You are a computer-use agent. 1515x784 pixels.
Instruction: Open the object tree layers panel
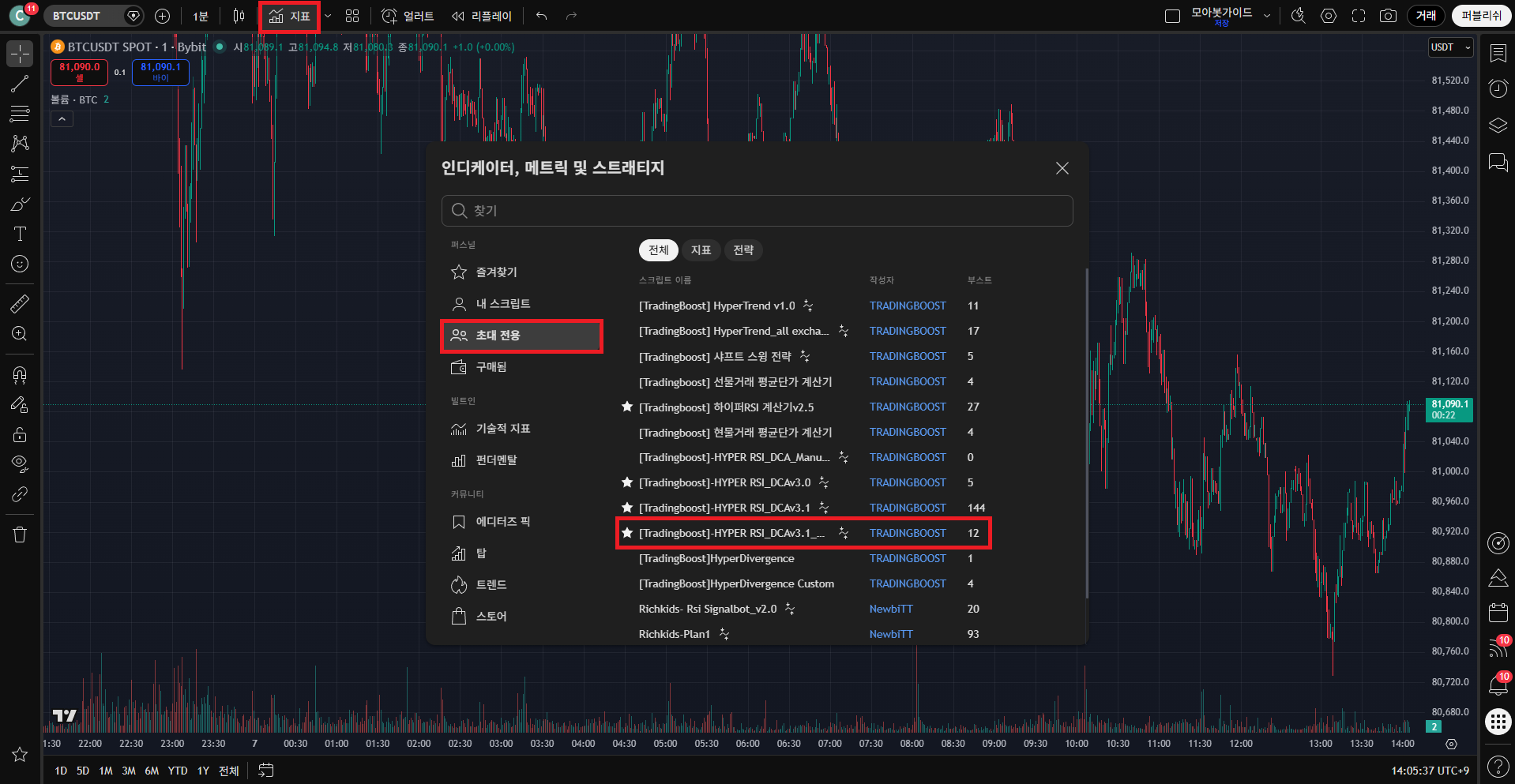click(1498, 126)
